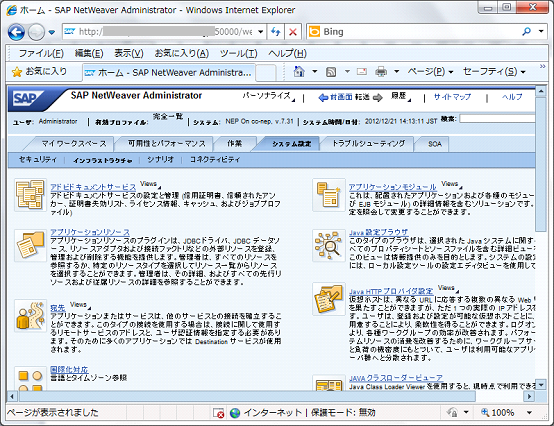
Task: Open the セーフティ(S) toolbar menu
Action: pyautogui.click(x=494, y=72)
